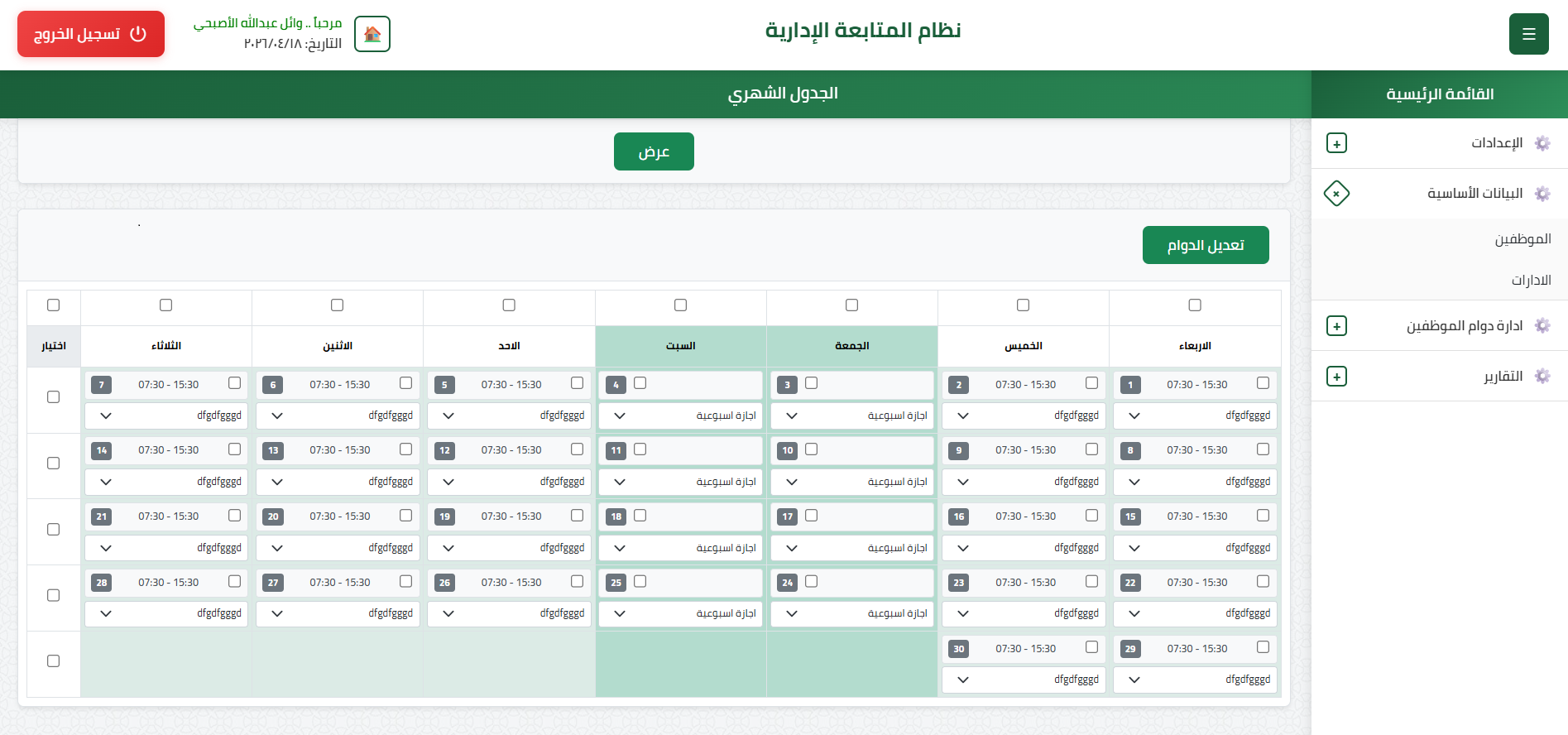1568x735 pixels.
Task: Click the day 15 number badge
Action: (1130, 516)
